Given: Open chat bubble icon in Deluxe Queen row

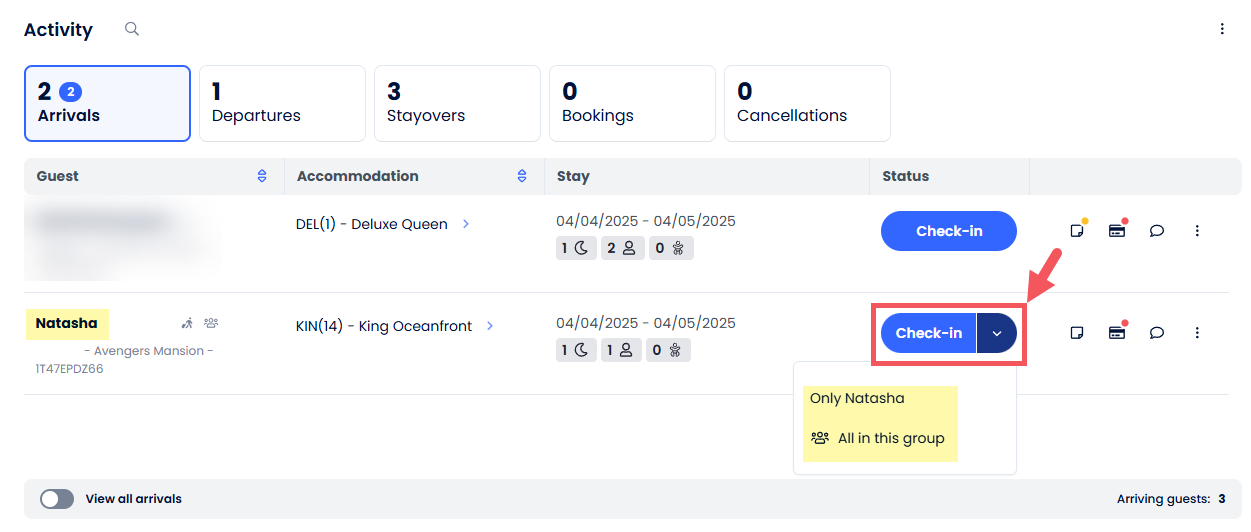Looking at the screenshot, I should coord(1156,231).
